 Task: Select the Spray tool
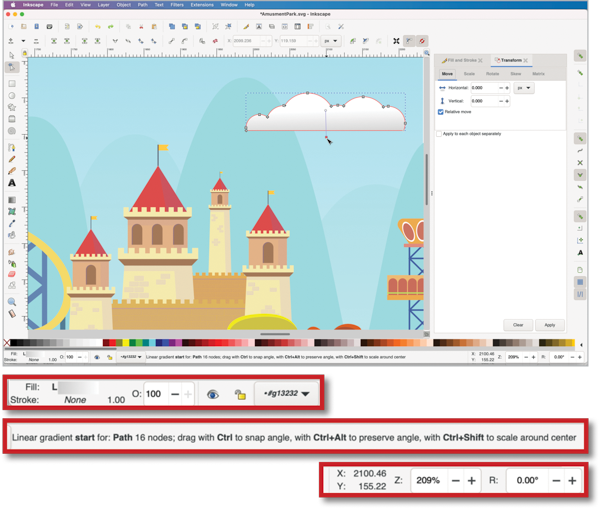(x=12, y=263)
